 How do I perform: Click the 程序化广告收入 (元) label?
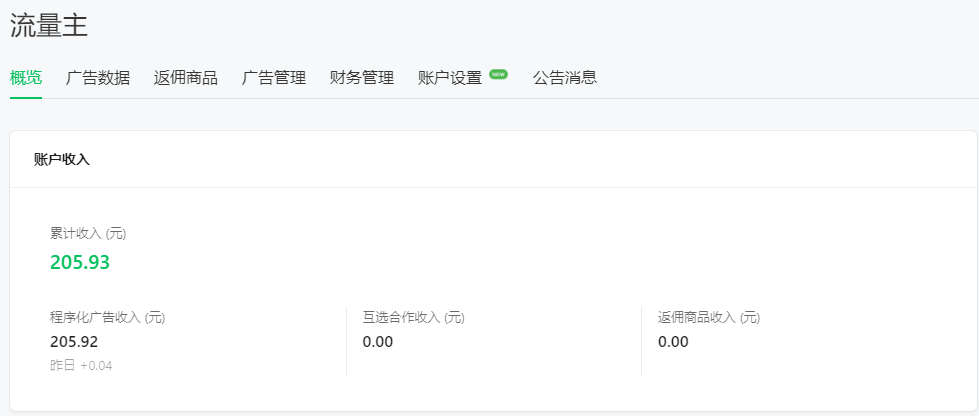[x=107, y=317]
